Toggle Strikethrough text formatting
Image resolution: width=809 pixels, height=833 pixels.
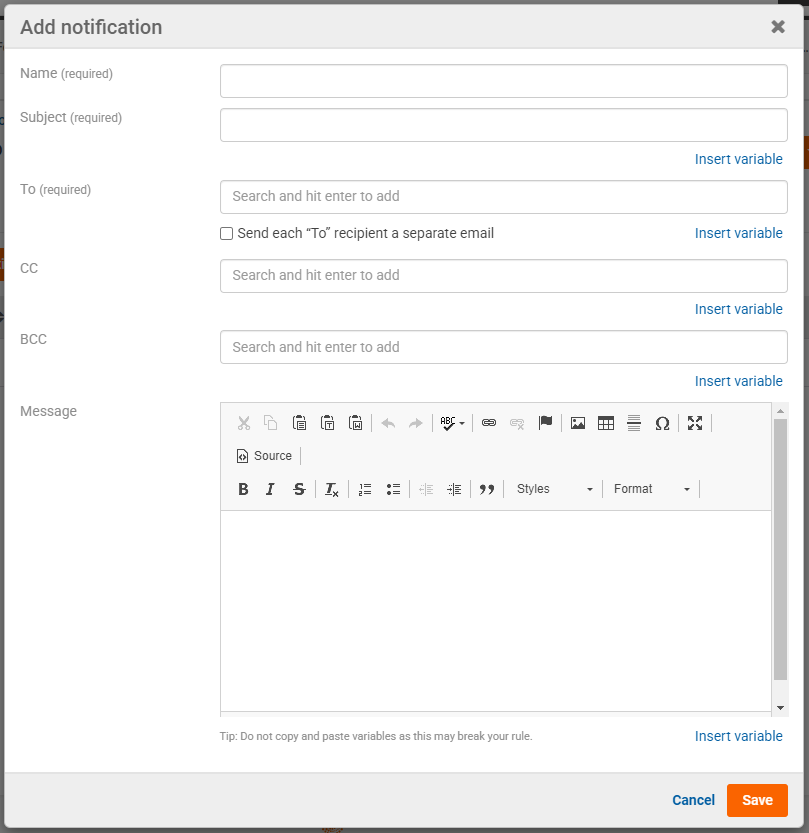pyautogui.click(x=298, y=489)
